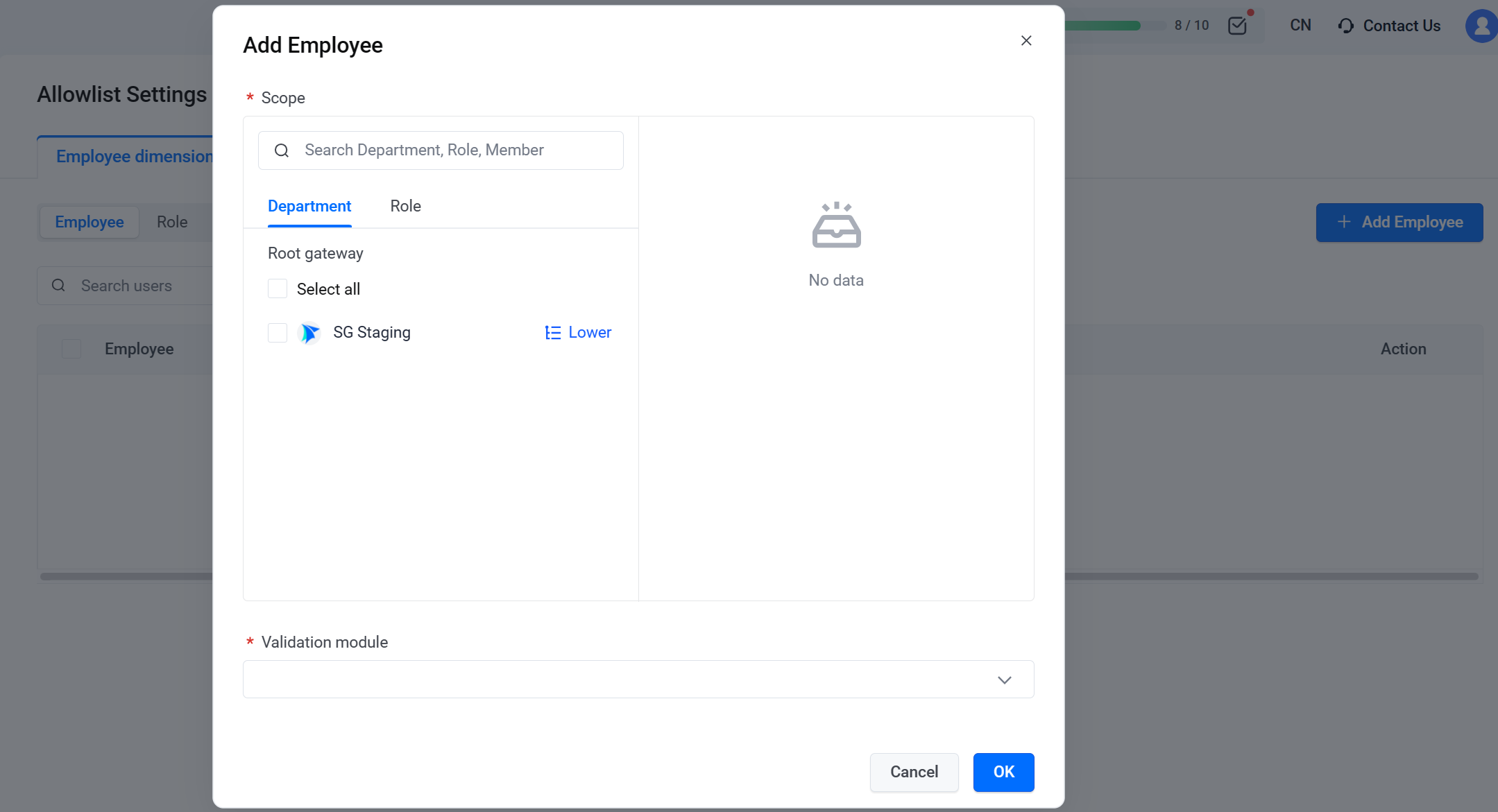Image resolution: width=1498 pixels, height=812 pixels.
Task: Expand Lower levels under SG Staging
Action: [578, 332]
